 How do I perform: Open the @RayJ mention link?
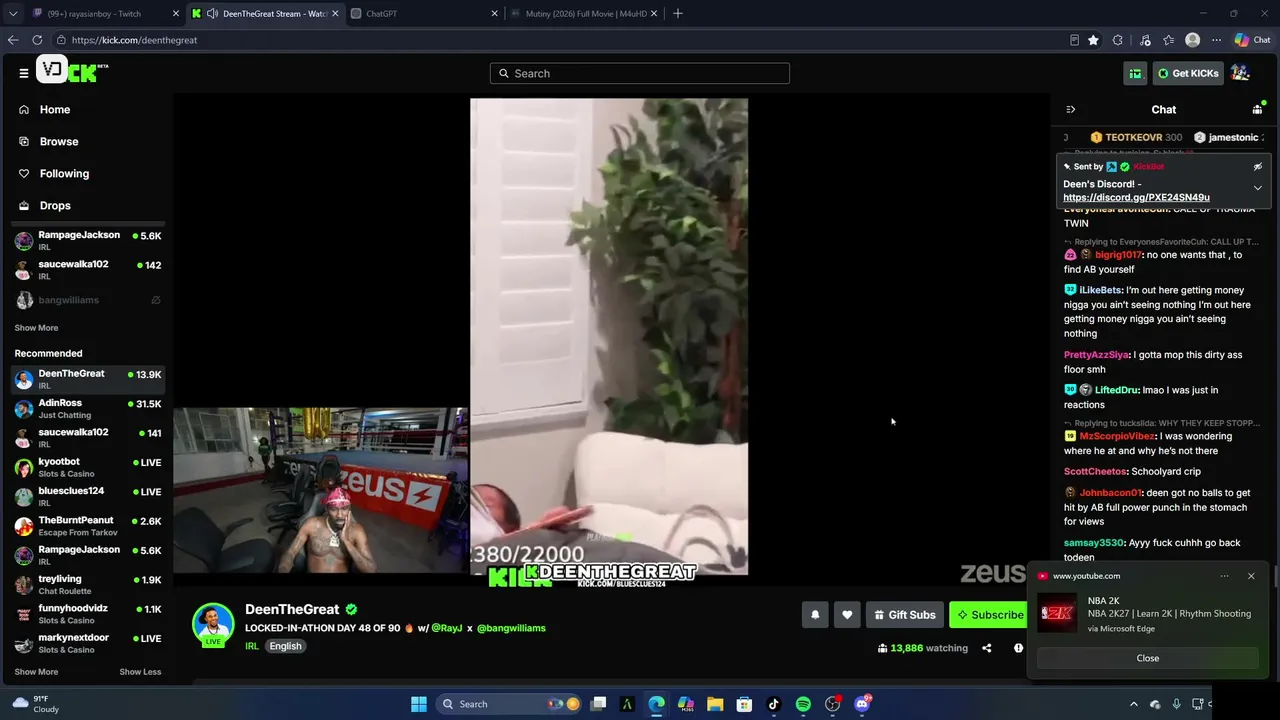[x=447, y=628]
